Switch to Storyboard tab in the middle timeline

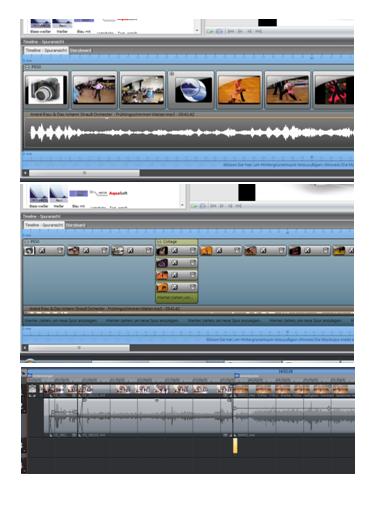(x=75, y=225)
